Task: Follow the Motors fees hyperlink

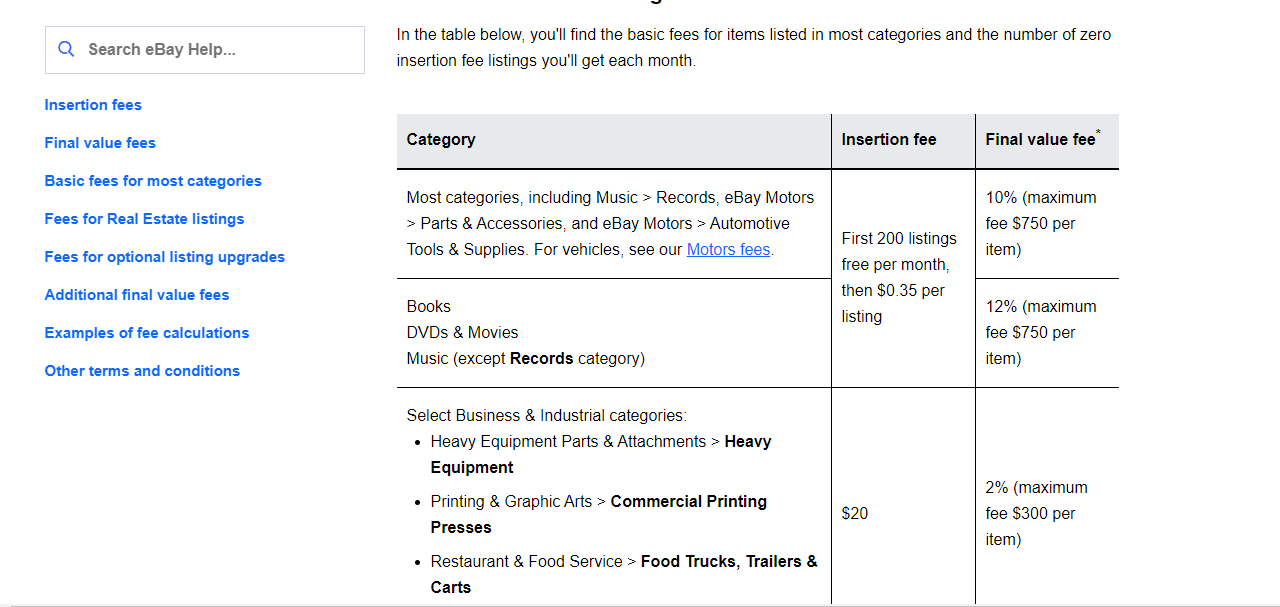Action: coord(728,250)
